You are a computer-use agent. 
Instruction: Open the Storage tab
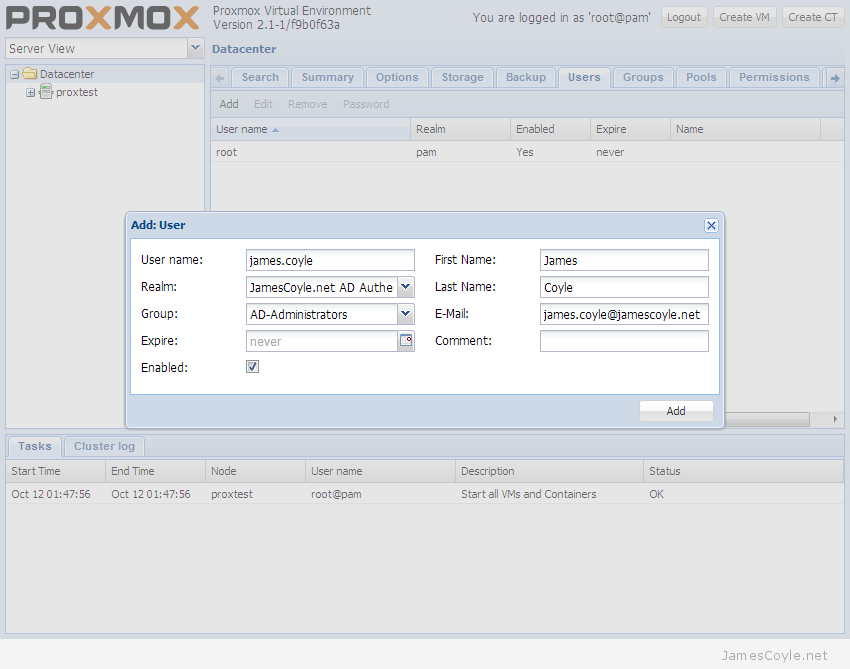(x=462, y=78)
